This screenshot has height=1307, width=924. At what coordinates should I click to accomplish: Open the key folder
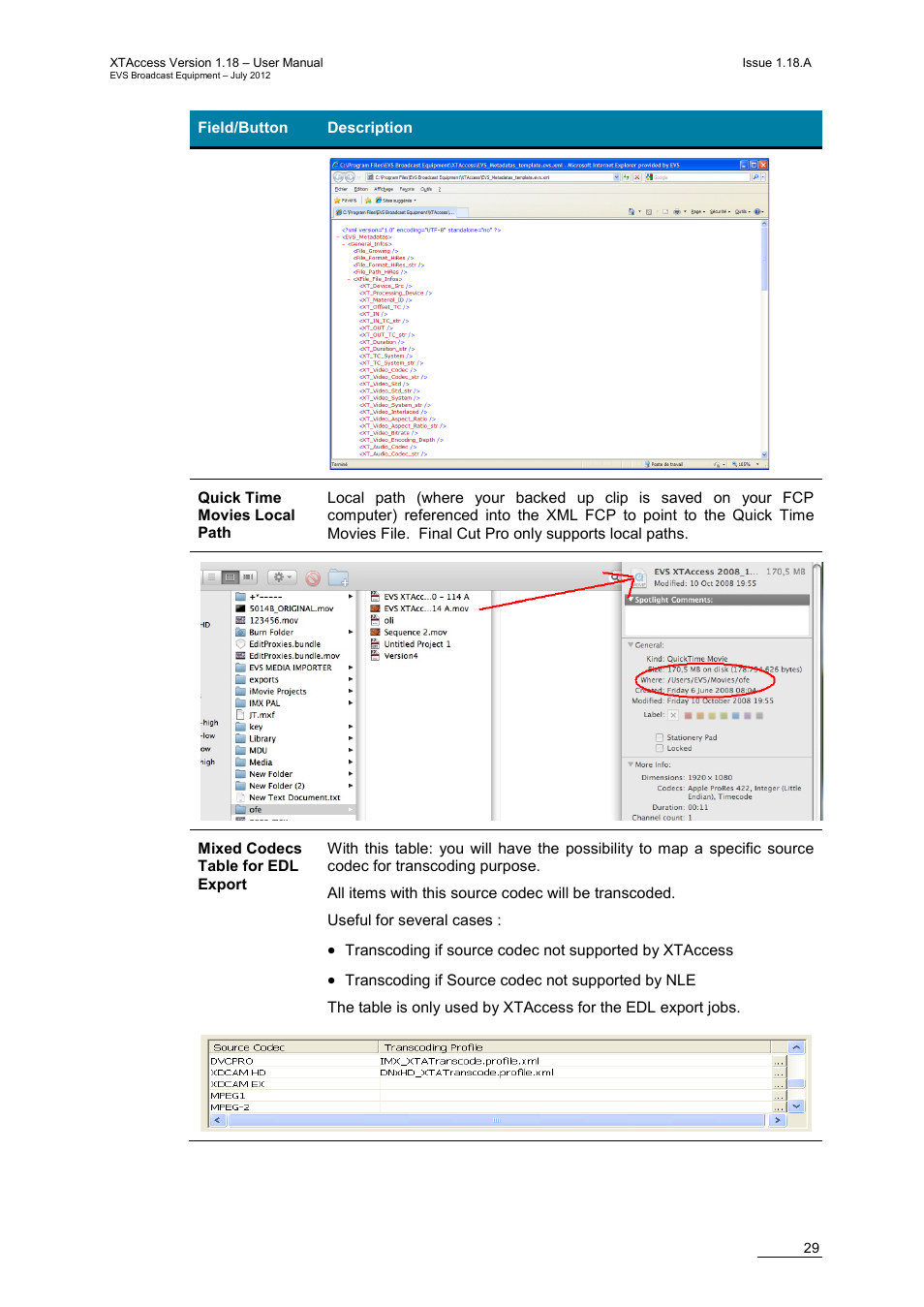pyautogui.click(x=249, y=727)
